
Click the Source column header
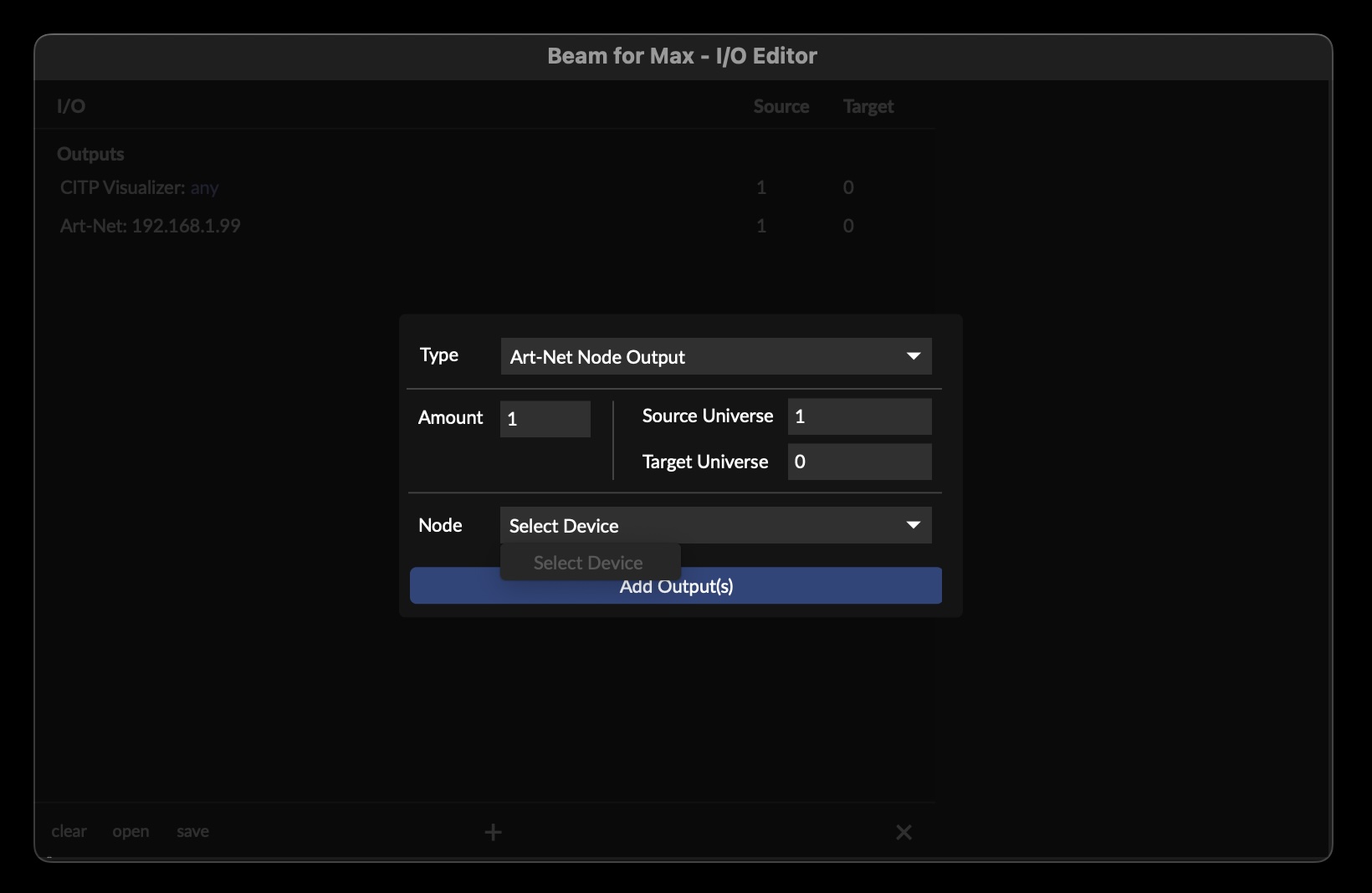click(x=781, y=106)
